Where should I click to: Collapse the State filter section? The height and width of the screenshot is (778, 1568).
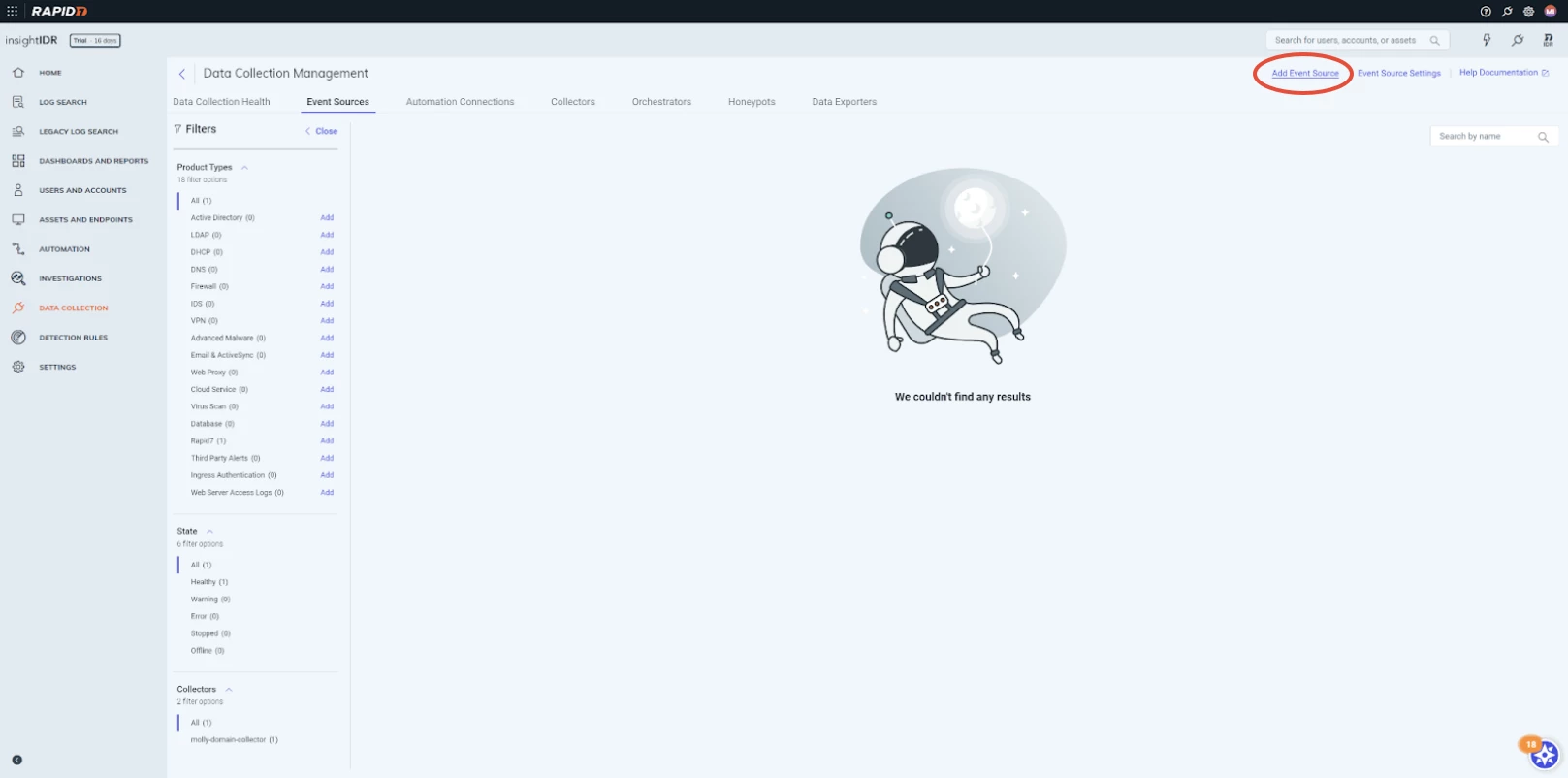coord(209,531)
